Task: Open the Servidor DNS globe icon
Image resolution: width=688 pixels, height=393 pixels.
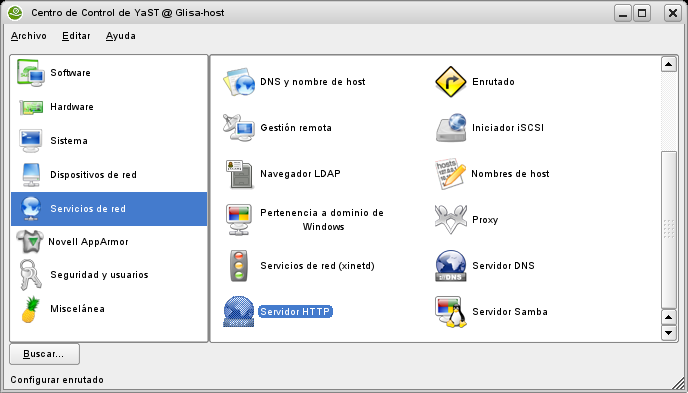Action: pyautogui.click(x=451, y=266)
